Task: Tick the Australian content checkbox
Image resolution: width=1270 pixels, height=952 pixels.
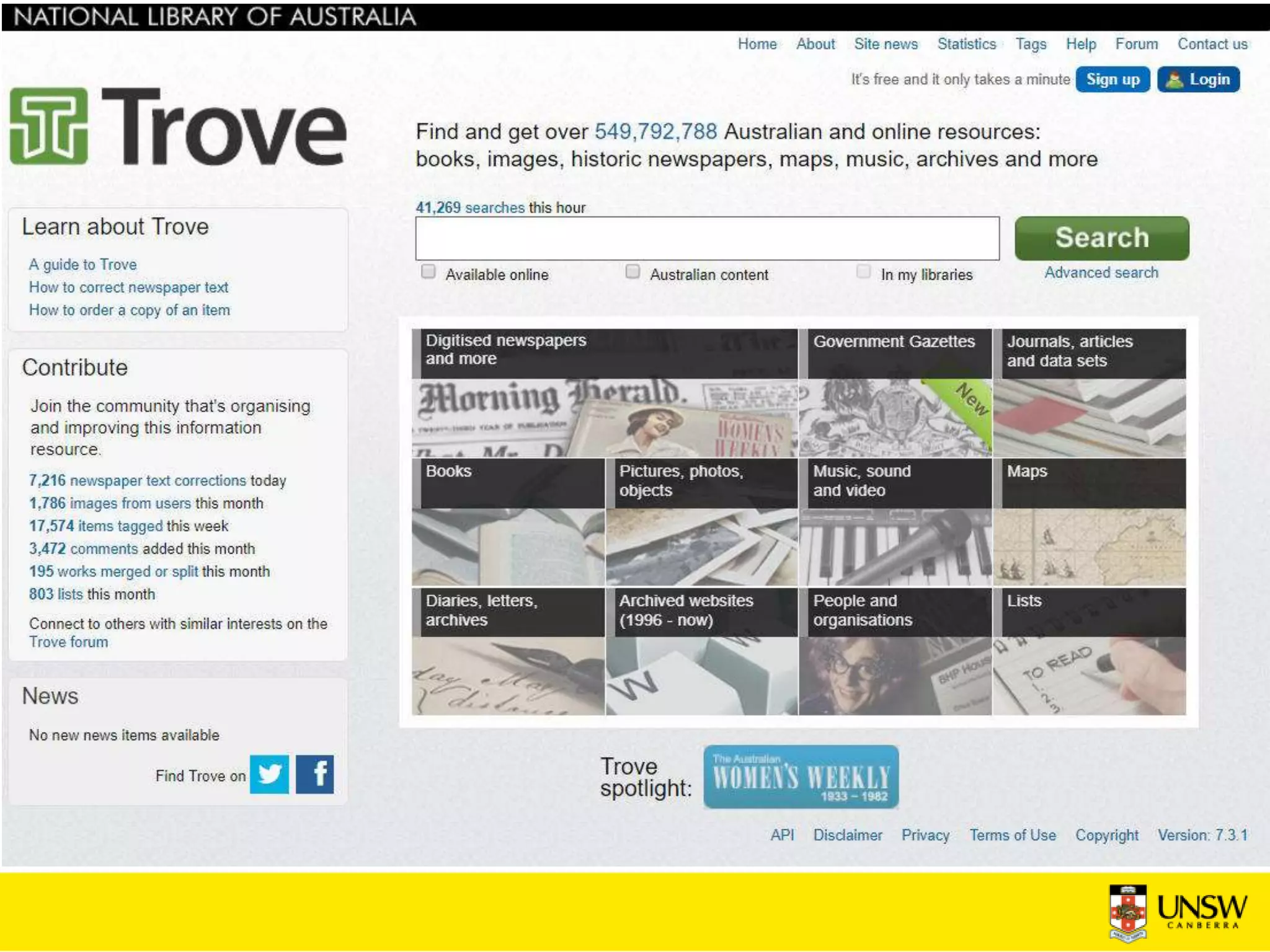Action: 633,271
